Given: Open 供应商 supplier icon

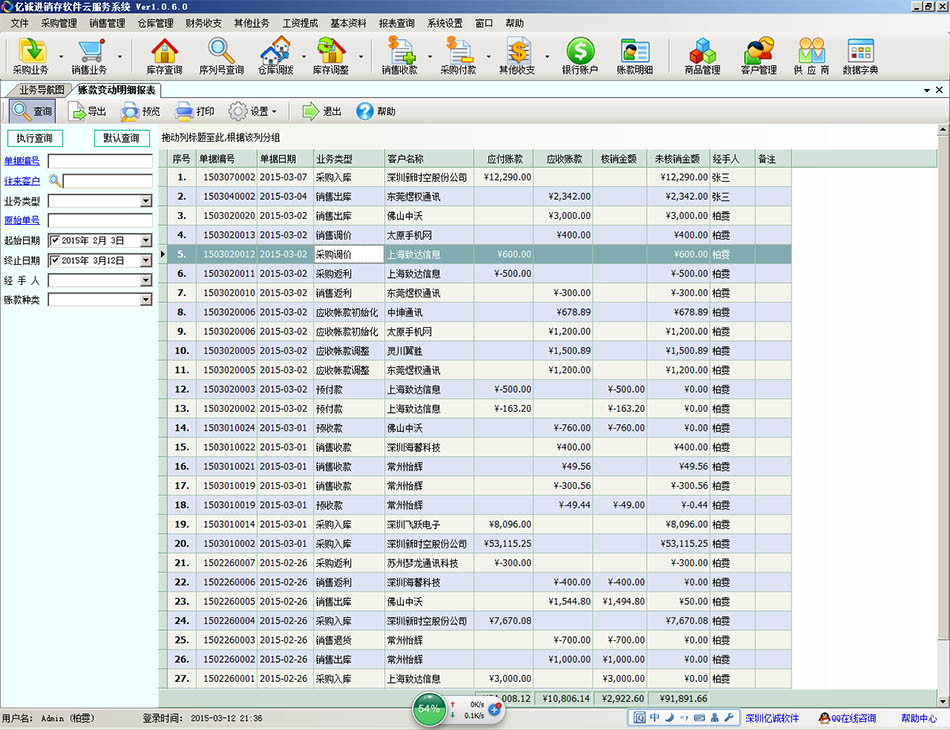Looking at the screenshot, I should [811, 56].
